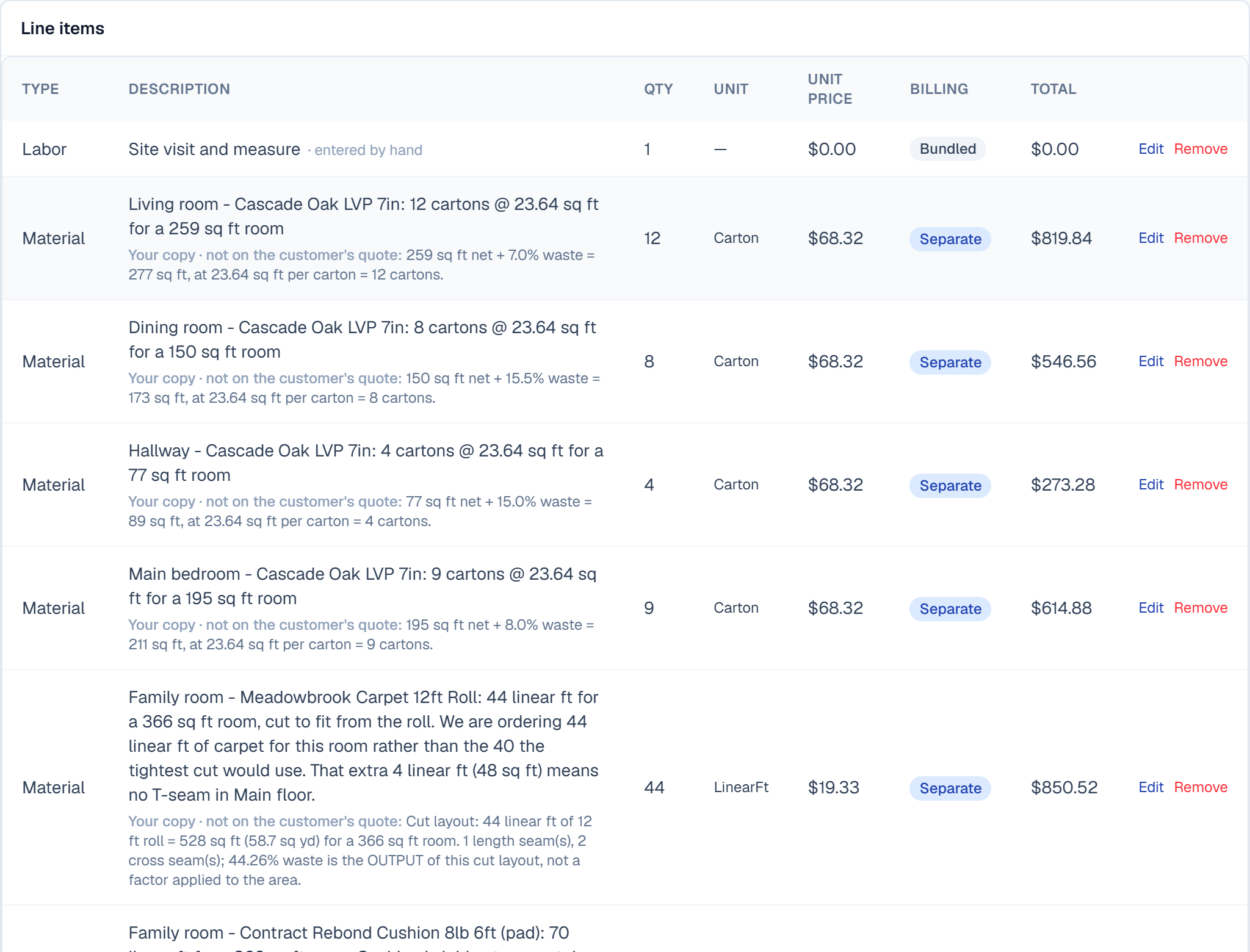Edit the Living room LVP line item
1250x952 pixels.
[1151, 238]
